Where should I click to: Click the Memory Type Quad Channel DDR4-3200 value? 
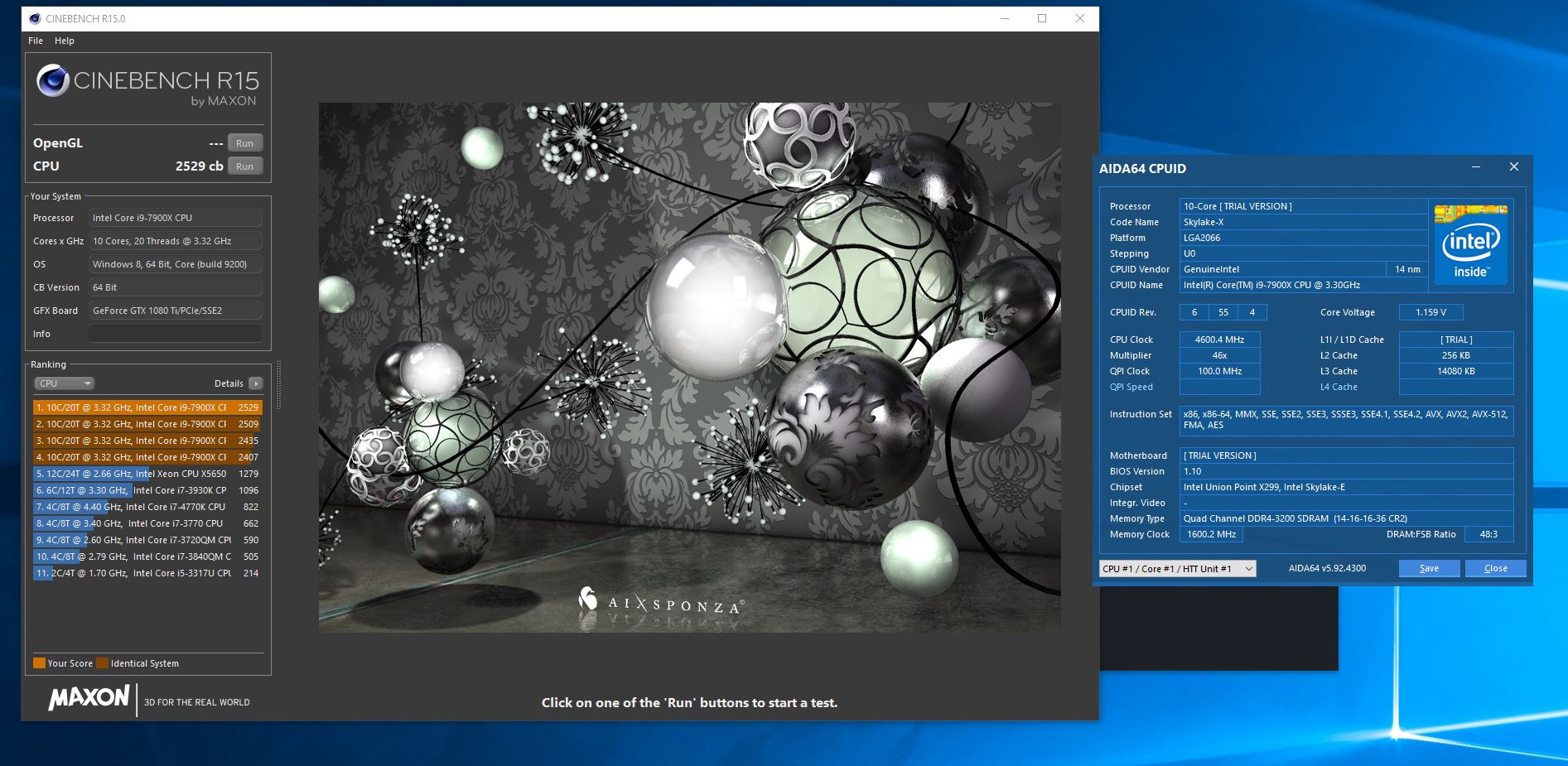click(x=1346, y=518)
